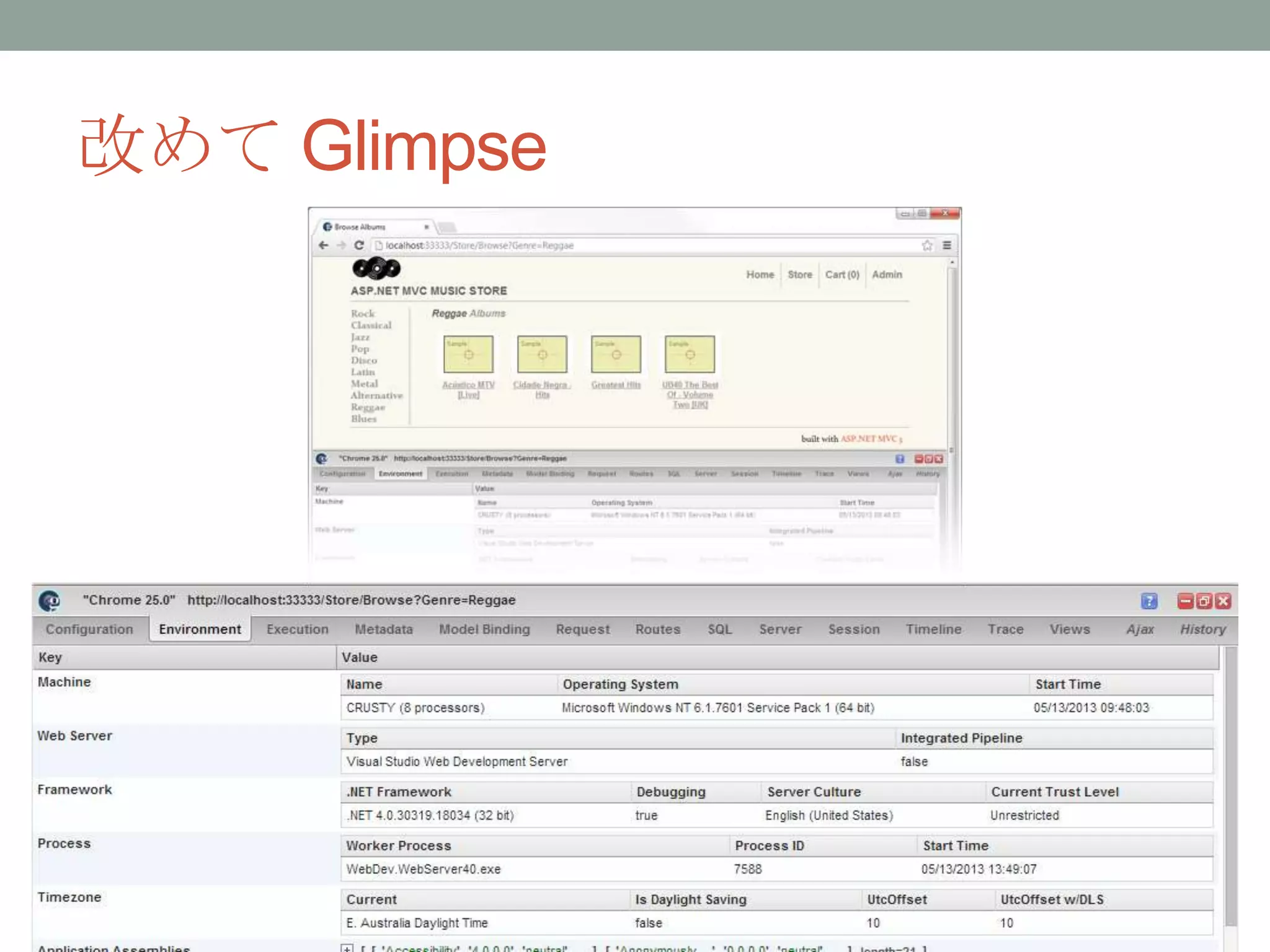Switch to the Timeline tab
Screen dimensions: 1270x952
933,629
